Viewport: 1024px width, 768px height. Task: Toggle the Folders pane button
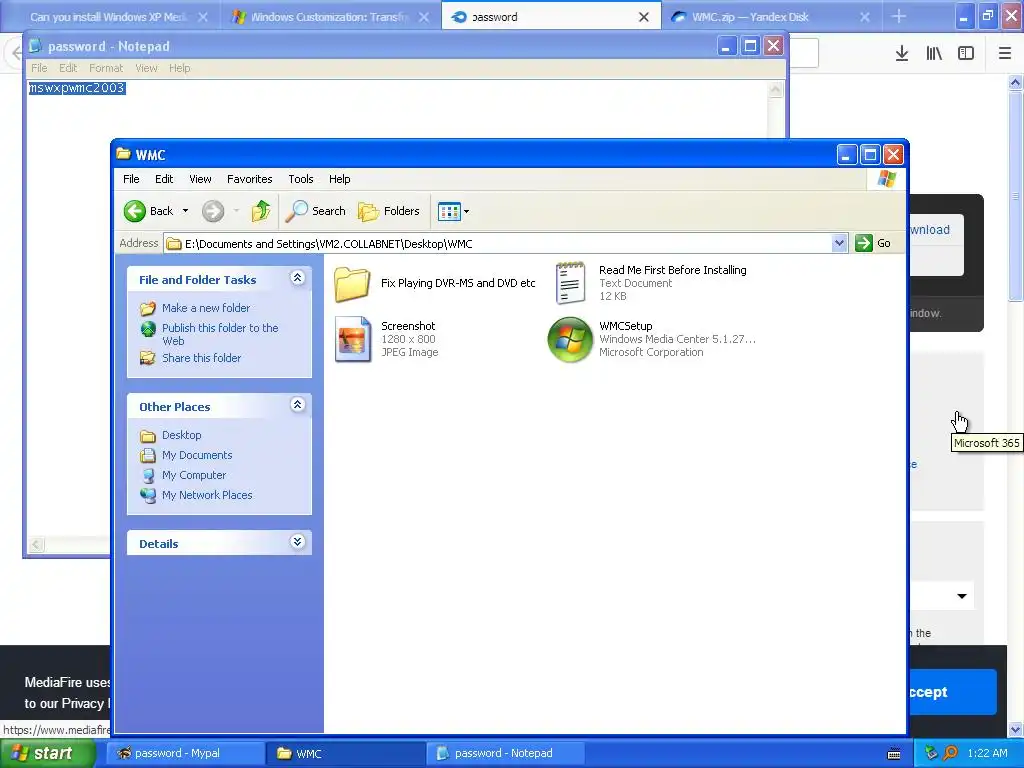389,211
